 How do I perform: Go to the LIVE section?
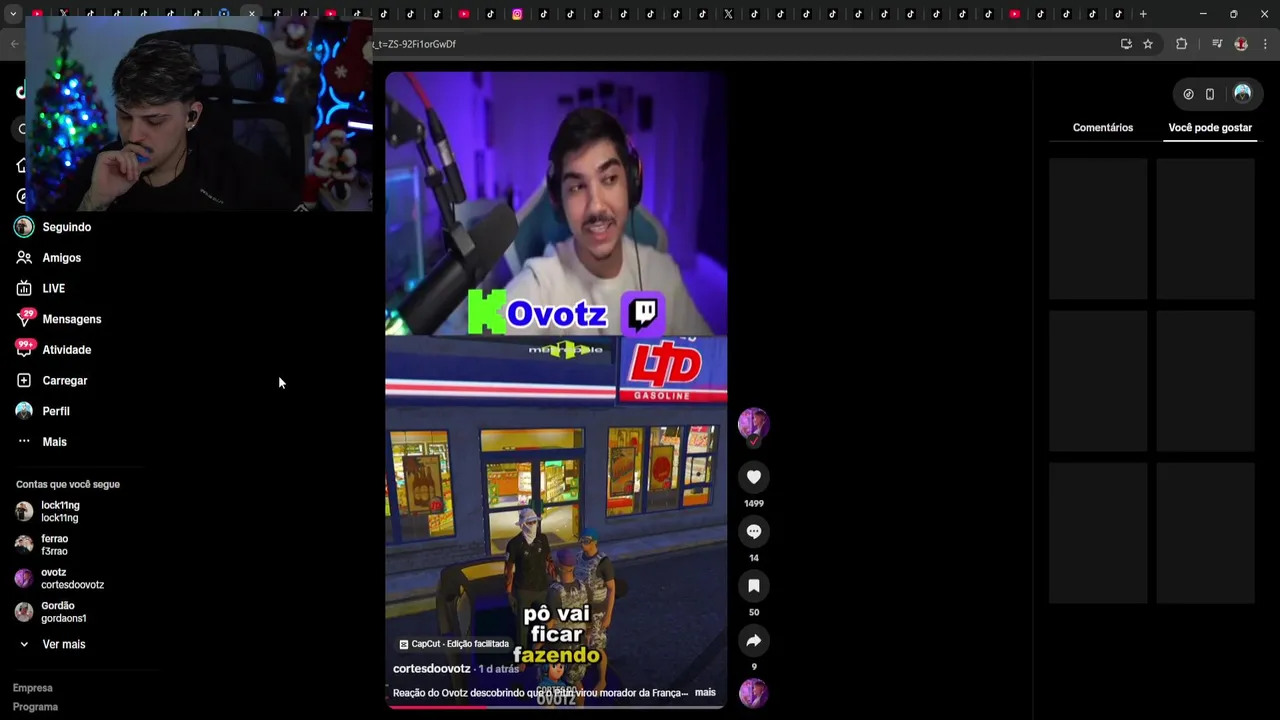click(x=41, y=289)
